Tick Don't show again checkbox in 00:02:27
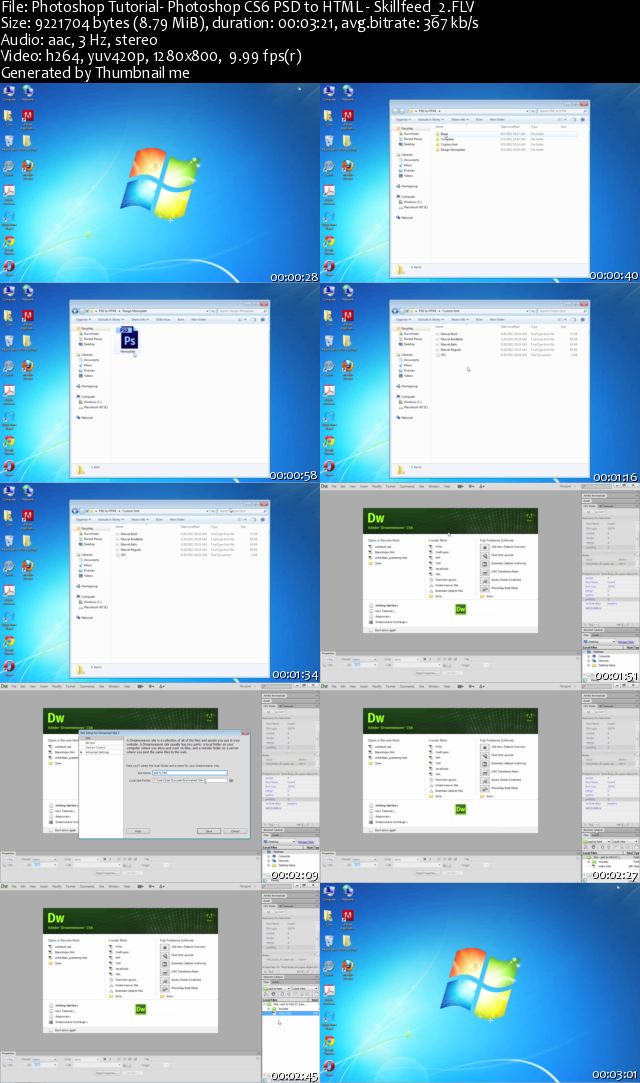This screenshot has height=1083, width=640. coord(371,831)
